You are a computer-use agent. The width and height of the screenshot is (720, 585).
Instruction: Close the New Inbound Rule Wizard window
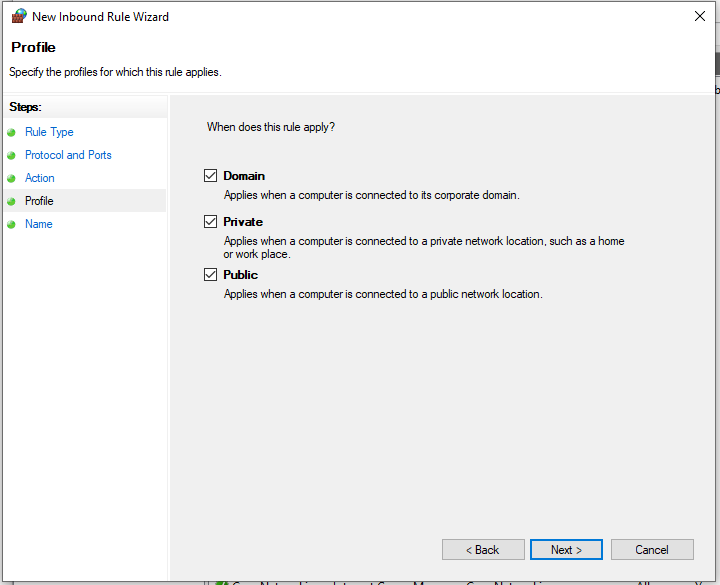pyautogui.click(x=697, y=16)
